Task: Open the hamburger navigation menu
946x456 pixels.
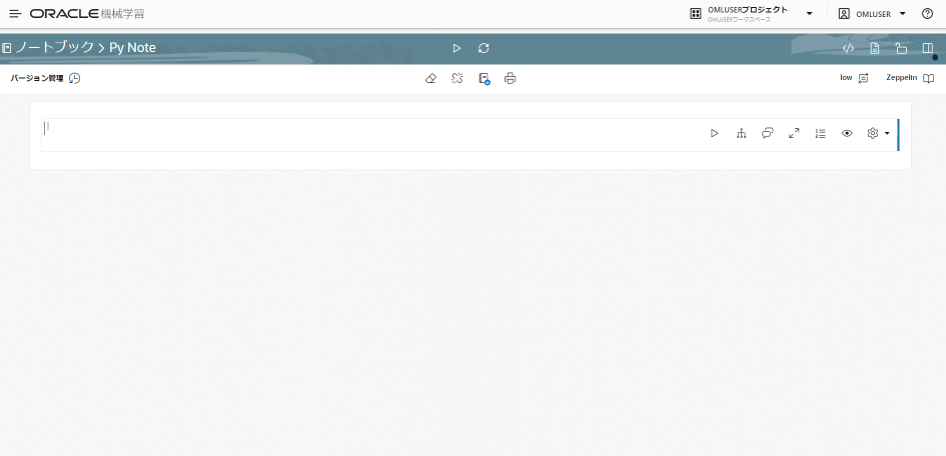Action: pyautogui.click(x=15, y=14)
